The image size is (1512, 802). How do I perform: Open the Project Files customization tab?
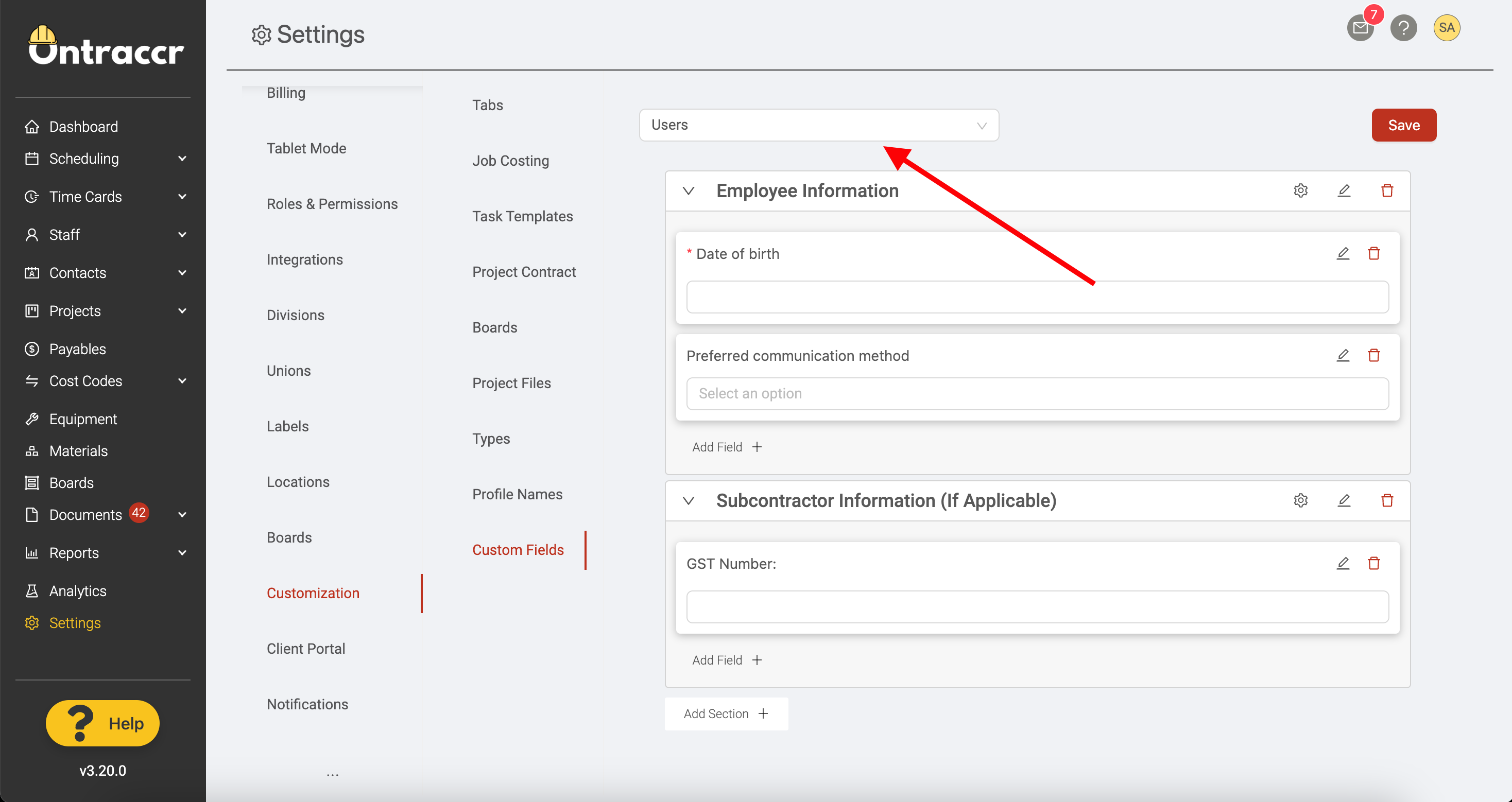pos(511,383)
